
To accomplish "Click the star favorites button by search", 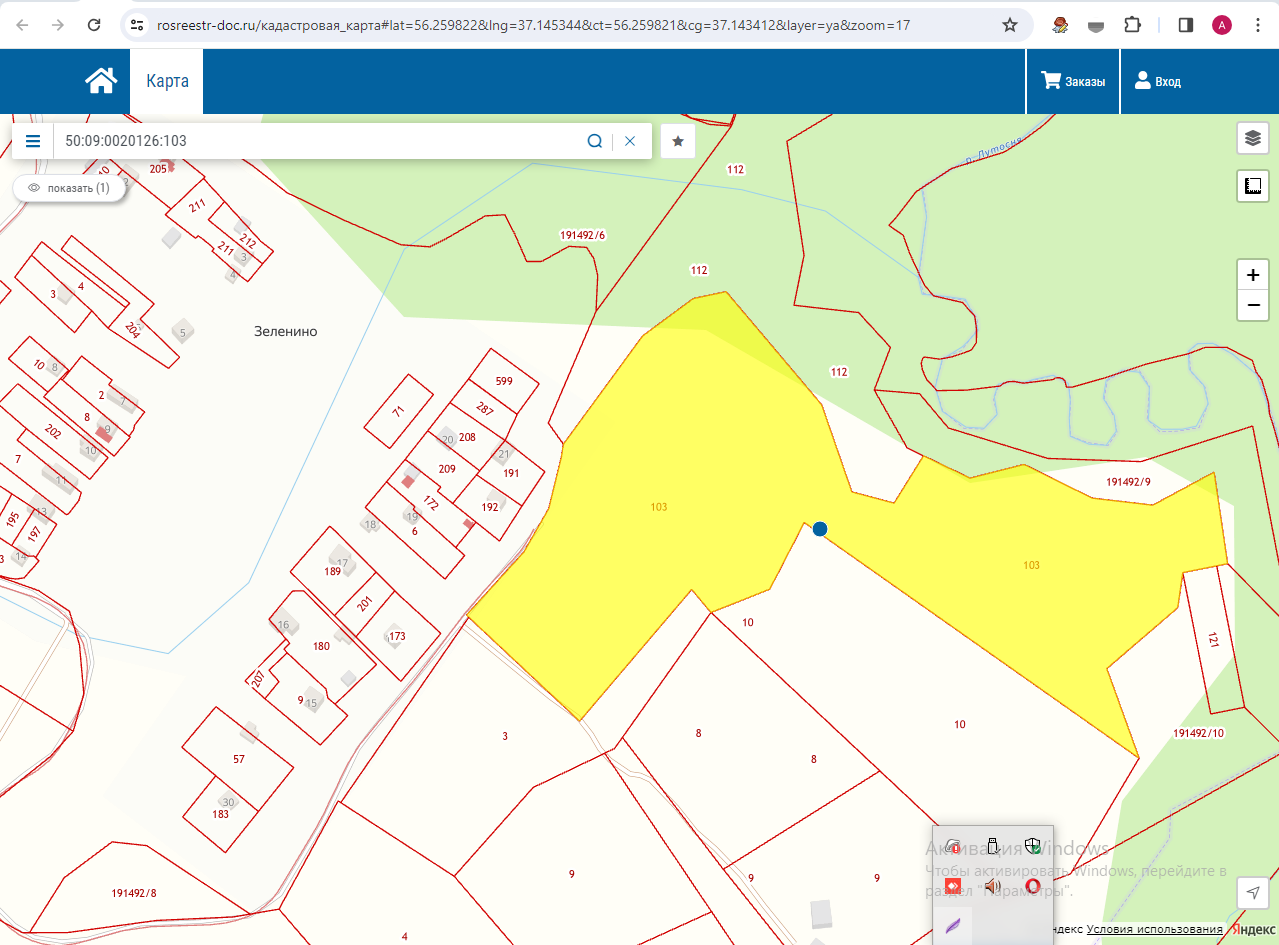I will tap(678, 141).
